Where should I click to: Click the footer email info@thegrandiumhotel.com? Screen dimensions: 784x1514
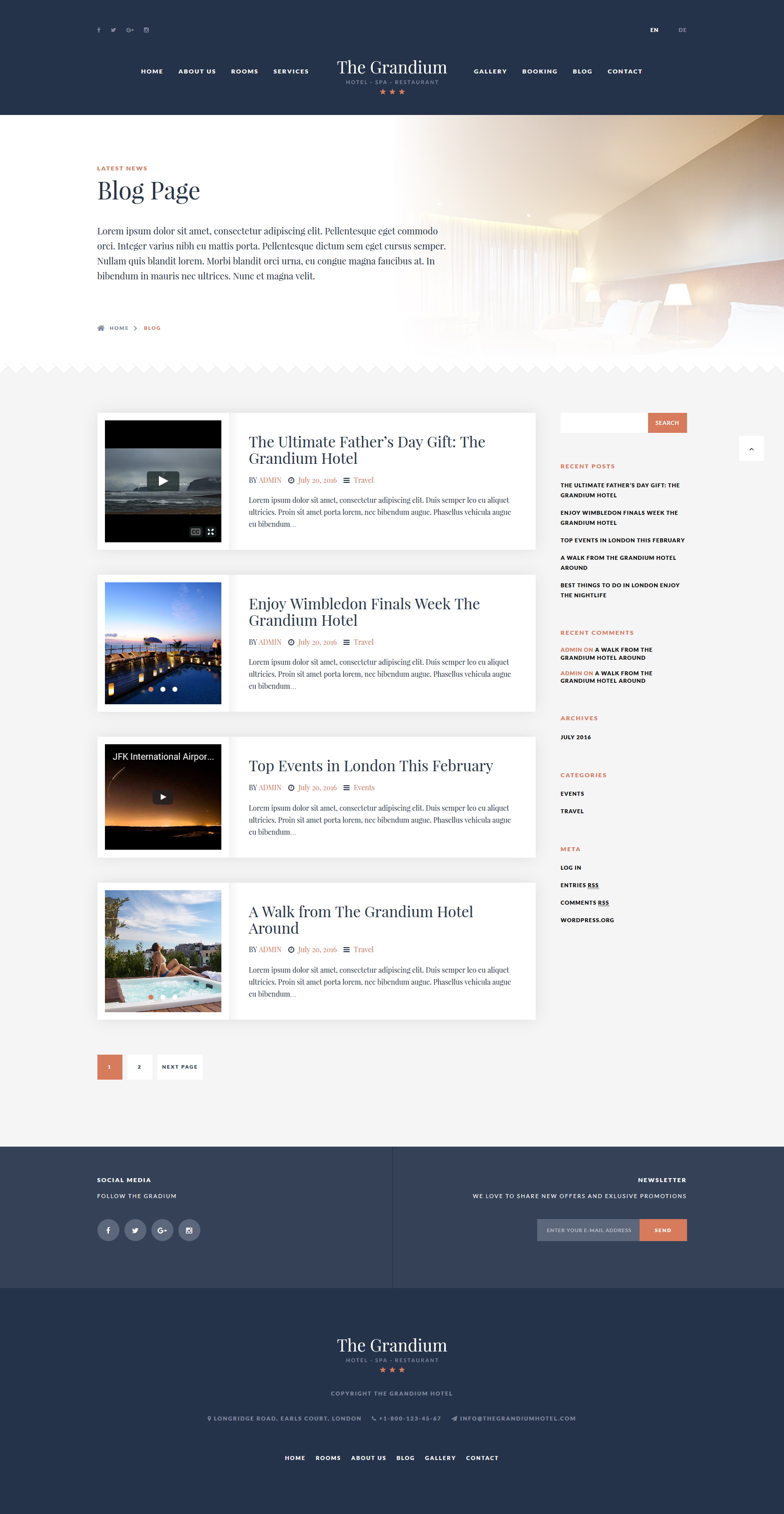(514, 1418)
